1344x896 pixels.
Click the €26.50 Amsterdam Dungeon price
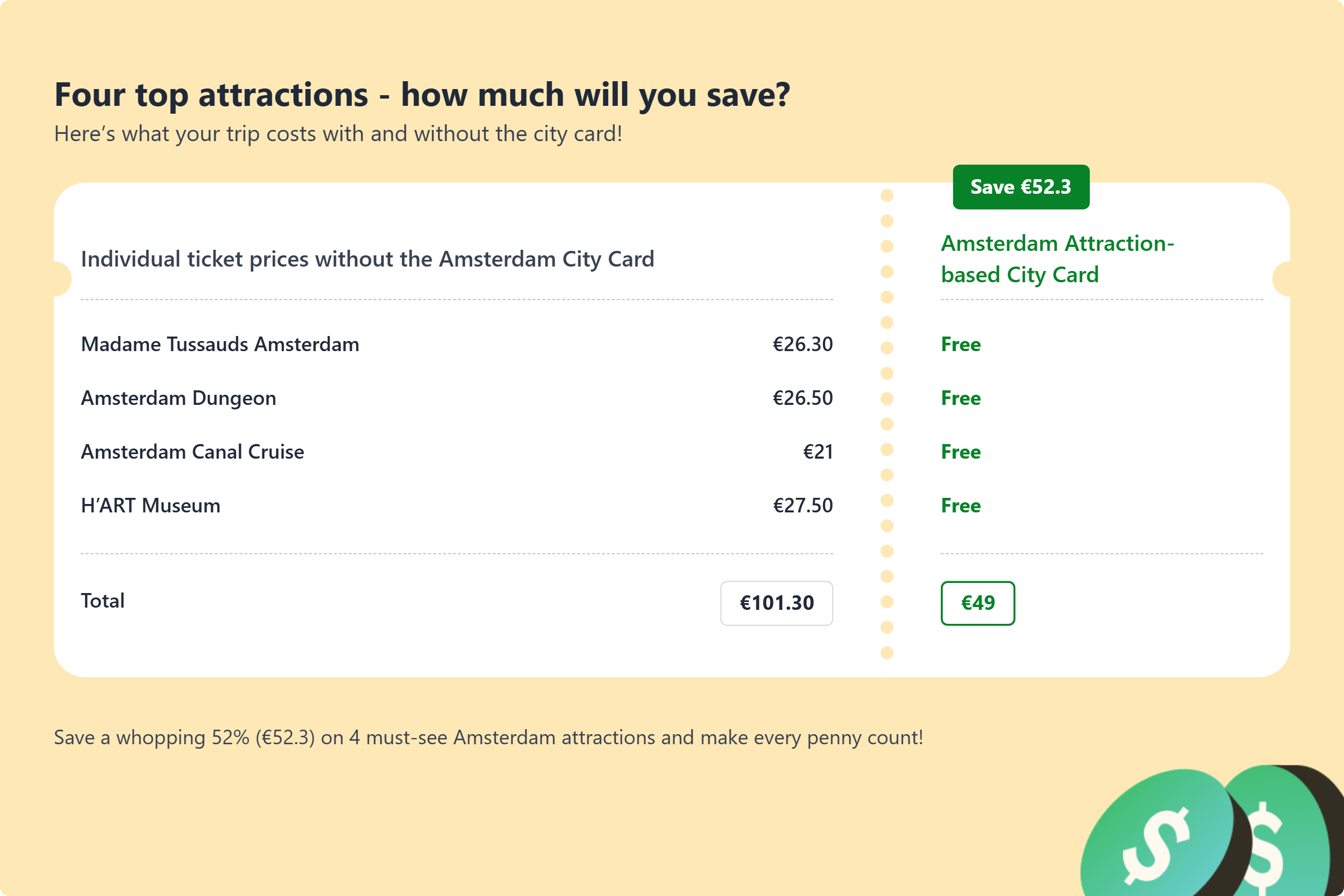tap(802, 398)
